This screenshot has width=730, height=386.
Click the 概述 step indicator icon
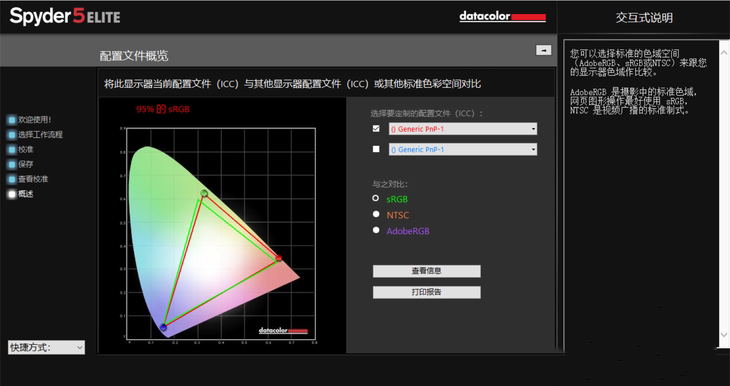(x=12, y=194)
